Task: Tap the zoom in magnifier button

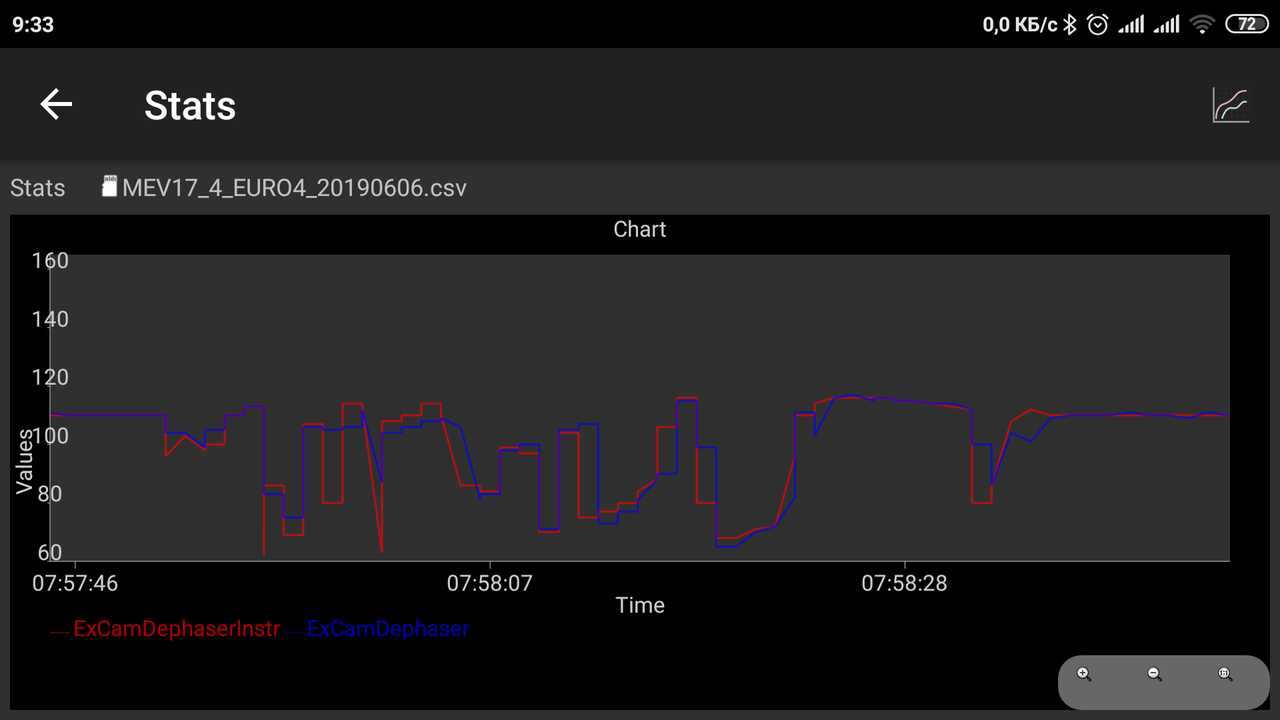Action: (x=1084, y=674)
